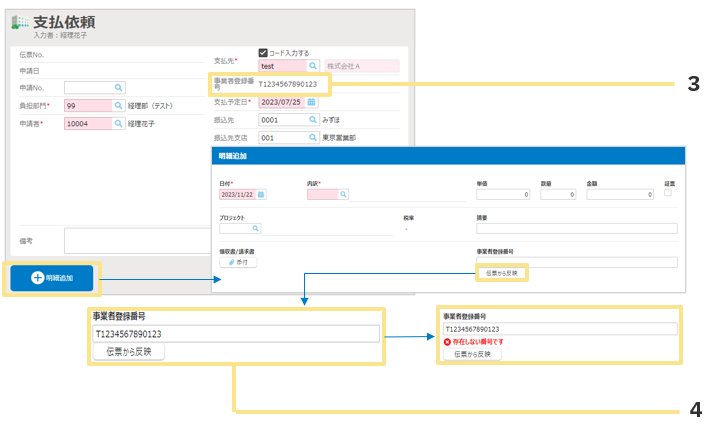The image size is (714, 427).
Task: Click search icon for 申請者 10004
Action: tap(118, 123)
